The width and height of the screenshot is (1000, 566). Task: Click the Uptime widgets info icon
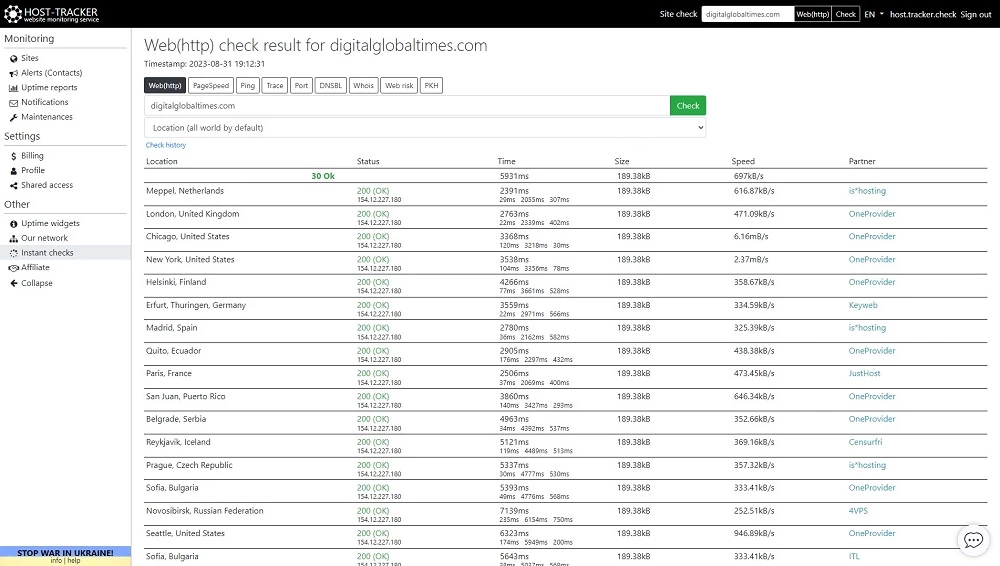(13, 224)
